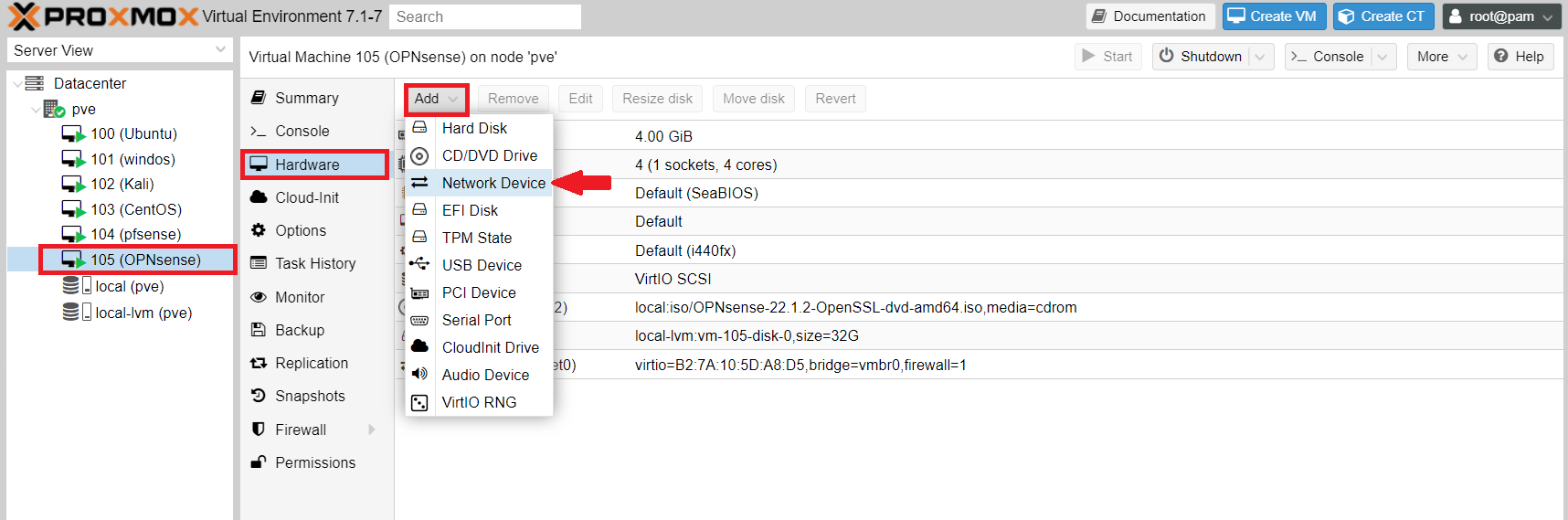1568x520 pixels.
Task: Open the Console dropdown arrow
Action: [x=1383, y=57]
